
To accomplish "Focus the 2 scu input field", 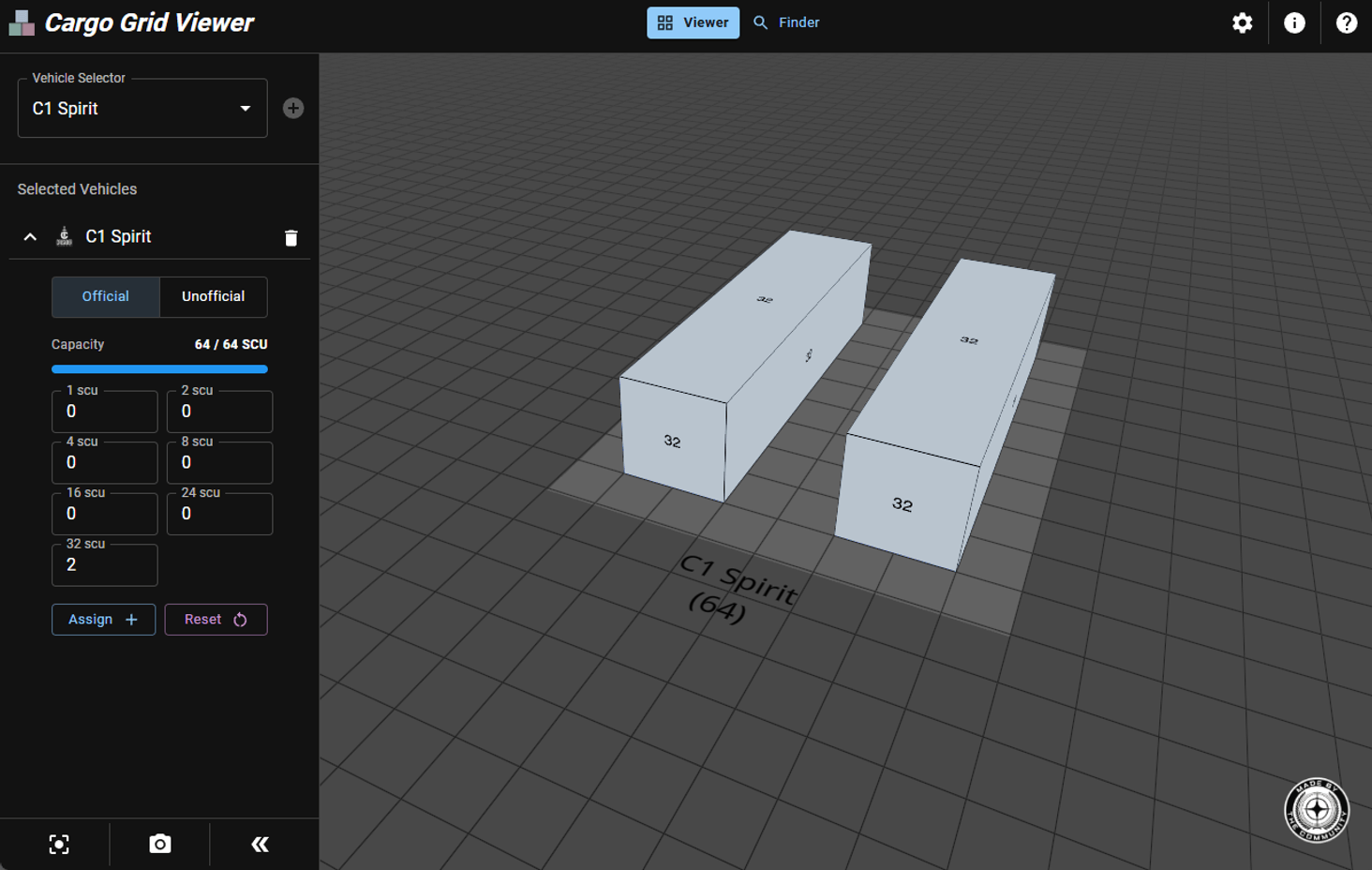I will (220, 412).
